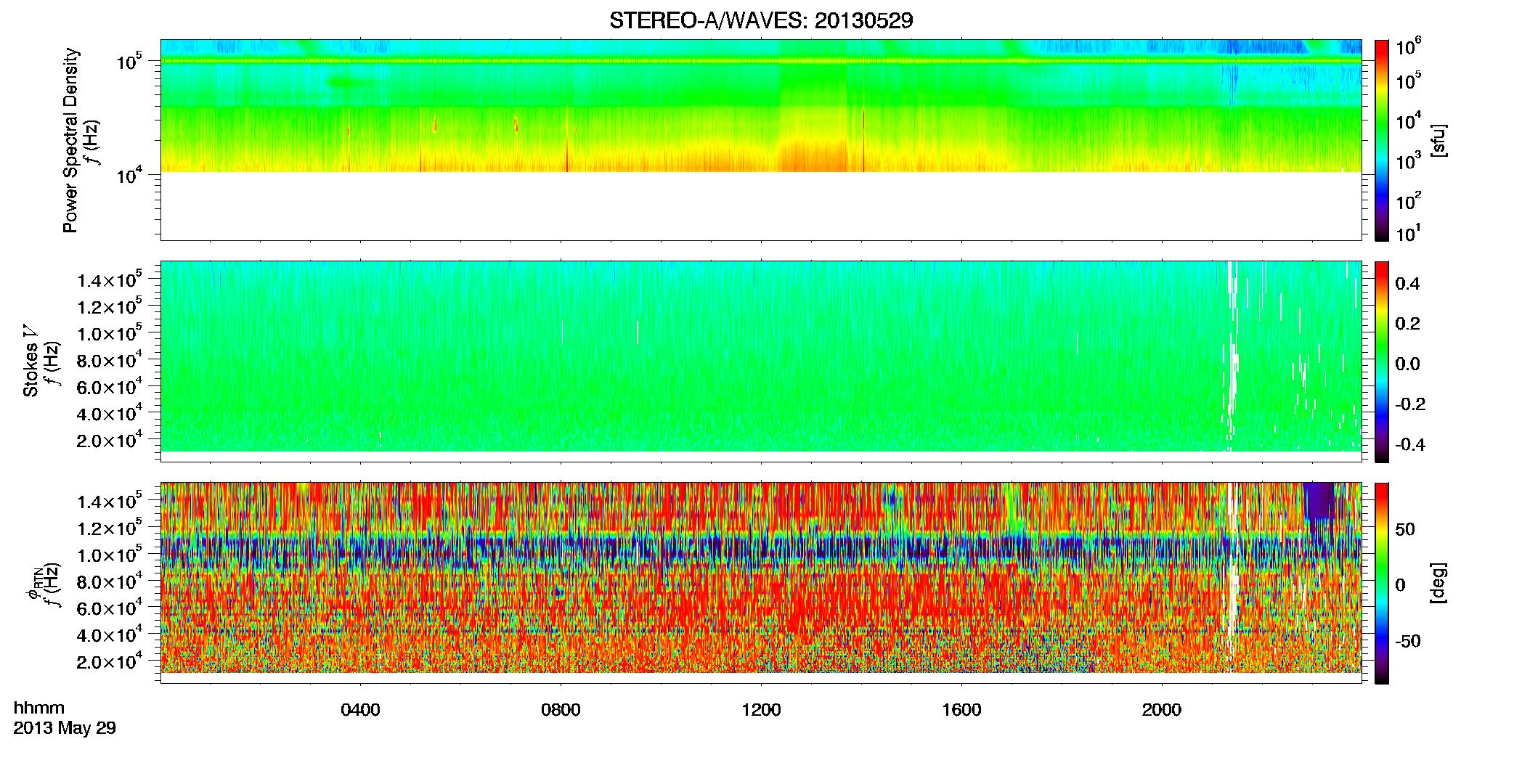Click the Stokes V axis label
This screenshot has width=1522, height=784.
(x=30, y=361)
